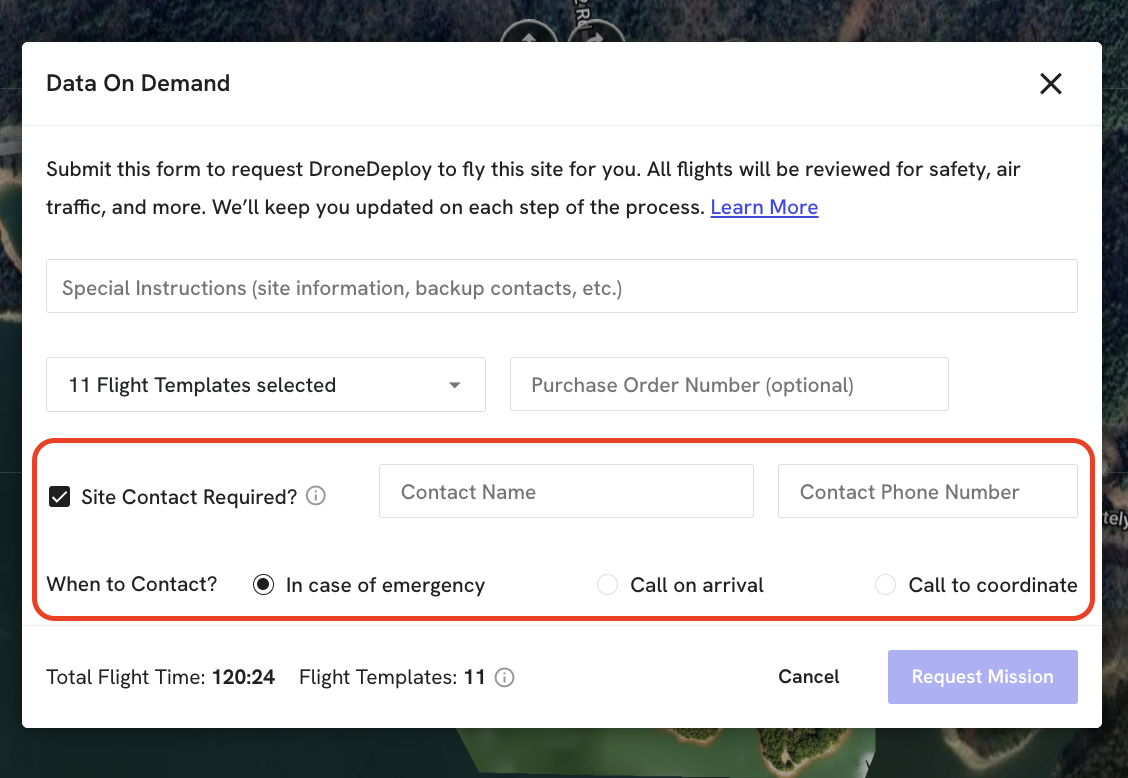Submit with the Request Mission button
Image resolution: width=1128 pixels, height=778 pixels.
tap(982, 677)
